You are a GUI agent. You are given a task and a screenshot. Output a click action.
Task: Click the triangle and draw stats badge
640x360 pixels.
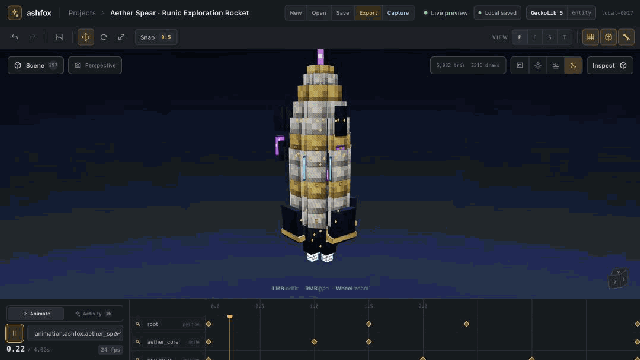pyautogui.click(x=468, y=65)
